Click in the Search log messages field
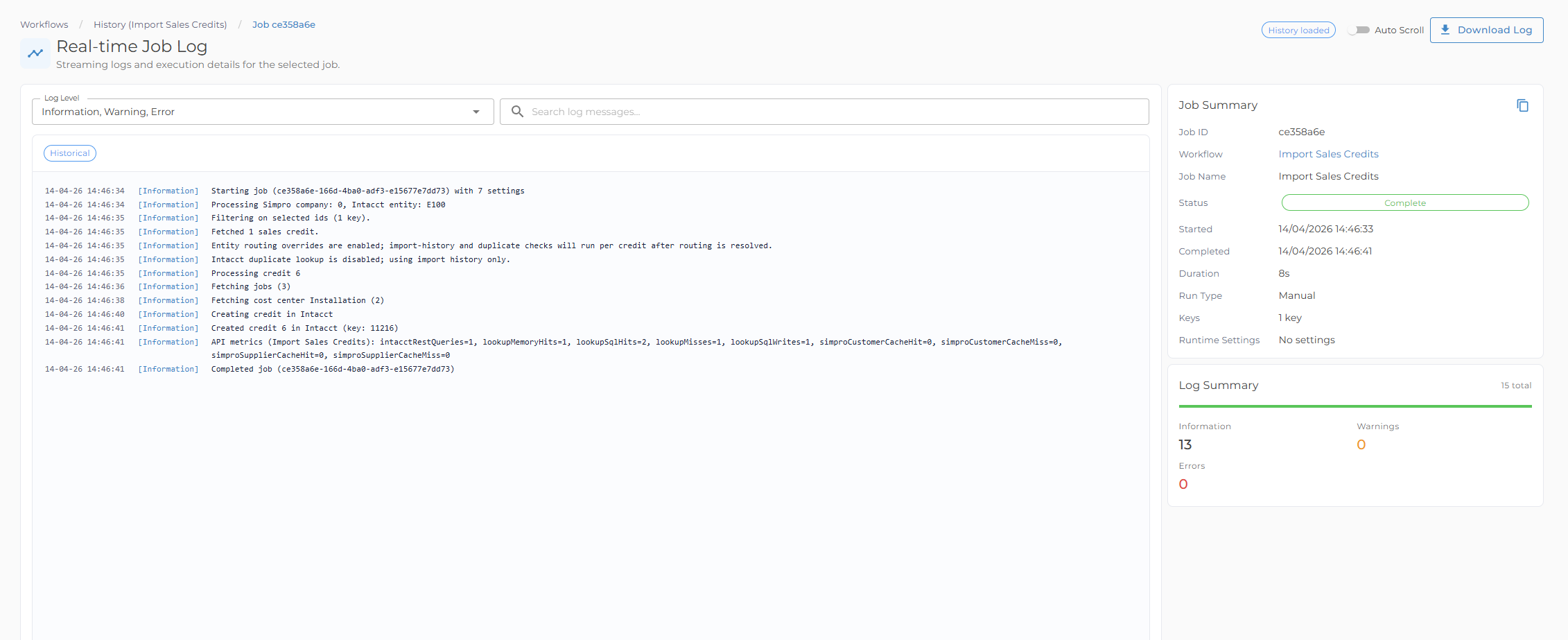1568x640 pixels. pos(824,112)
